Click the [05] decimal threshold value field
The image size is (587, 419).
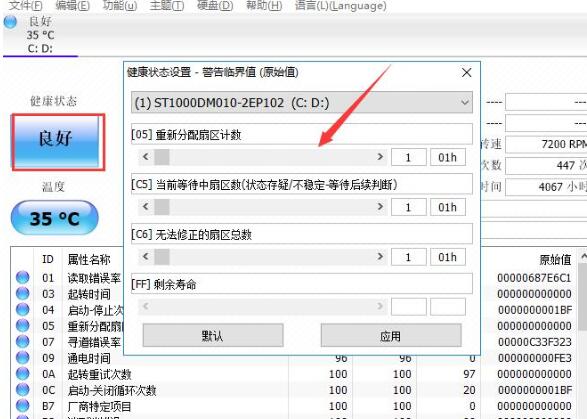pyautogui.click(x=408, y=157)
